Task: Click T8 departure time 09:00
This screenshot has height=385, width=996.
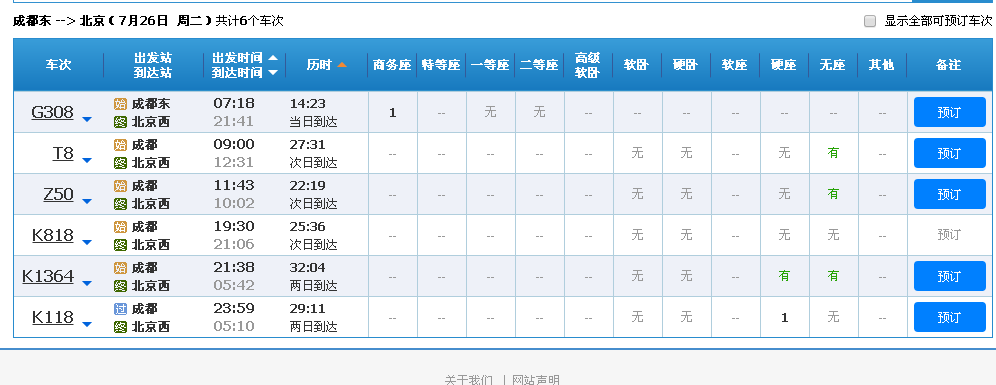Action: click(234, 144)
